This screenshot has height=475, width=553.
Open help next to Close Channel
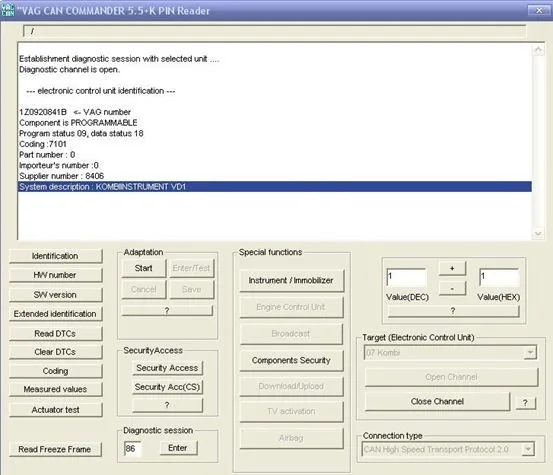pos(525,403)
